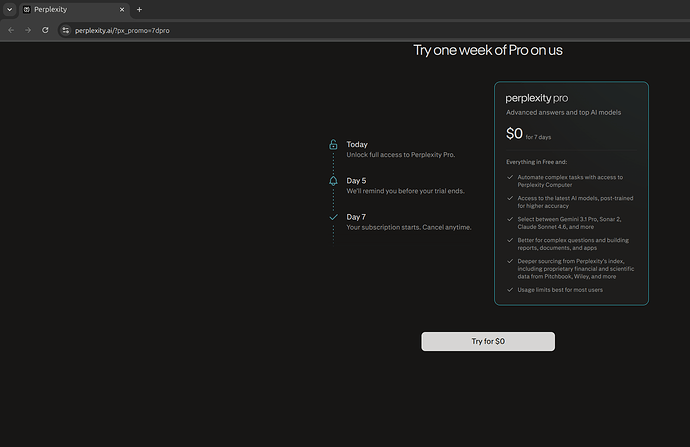Go back to previous page
Screen dimensions: 690x447
coord(11,30)
